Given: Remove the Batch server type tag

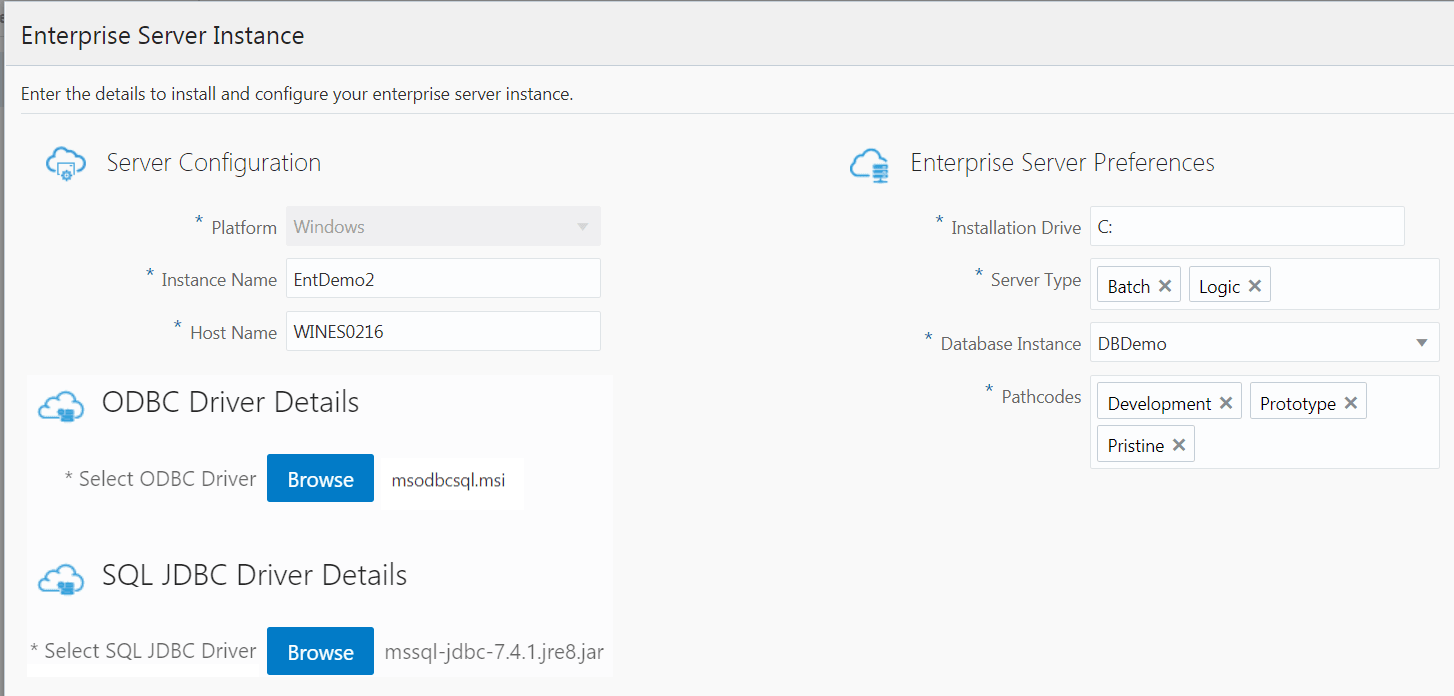Looking at the screenshot, I should [x=1164, y=285].
